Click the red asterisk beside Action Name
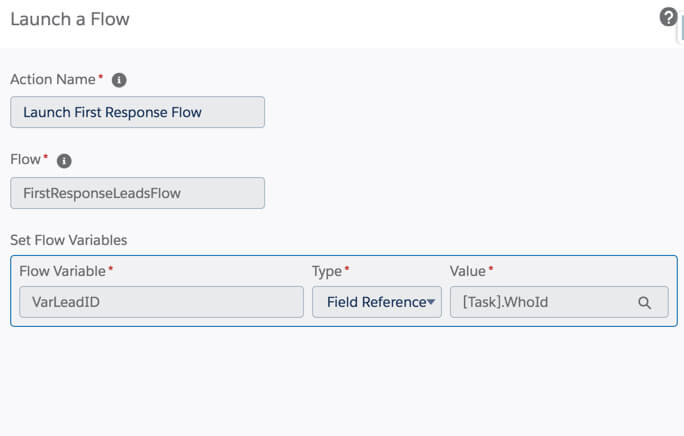684x436 pixels. point(101,78)
